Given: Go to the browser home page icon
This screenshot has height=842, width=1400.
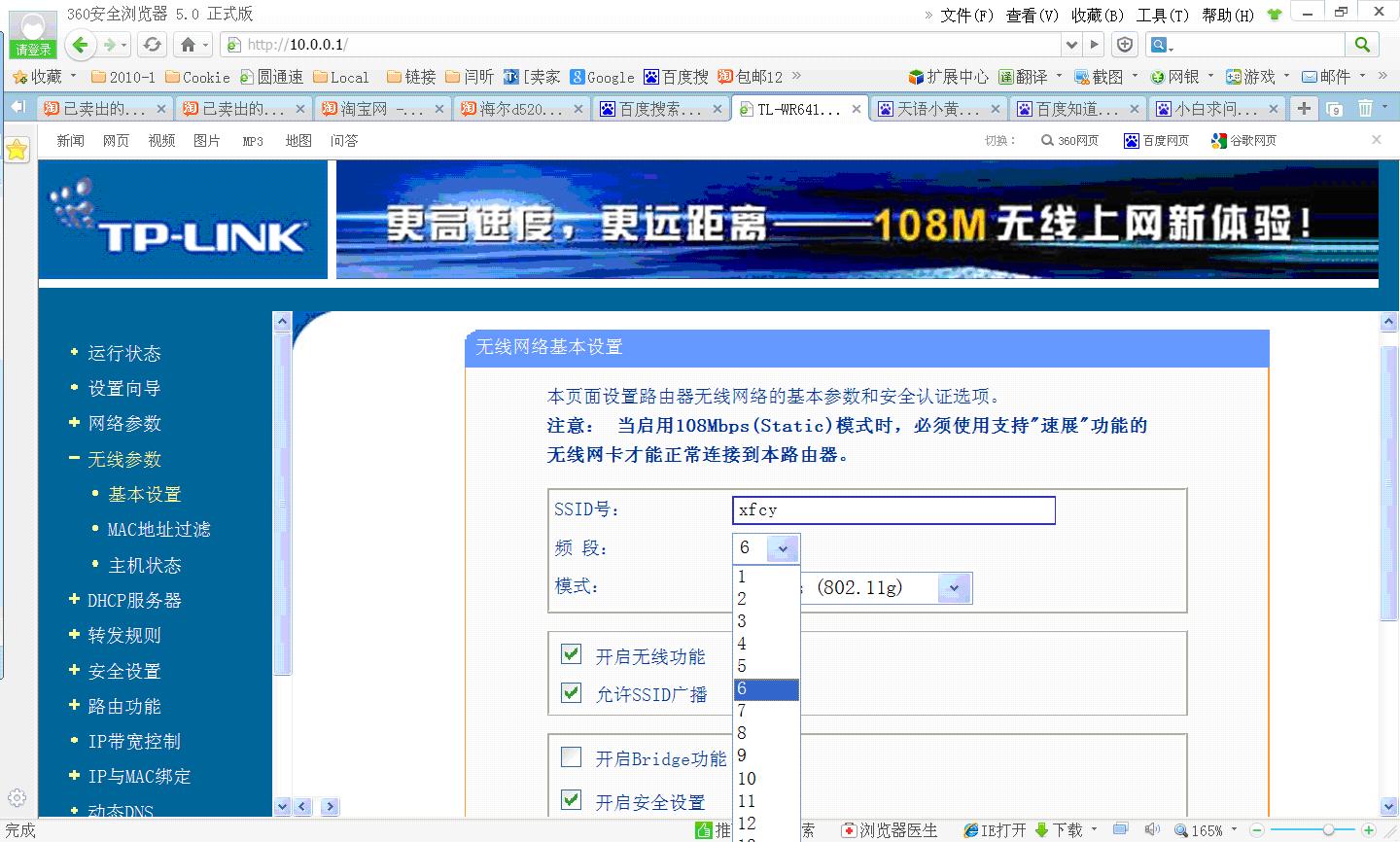Looking at the screenshot, I should click(189, 45).
